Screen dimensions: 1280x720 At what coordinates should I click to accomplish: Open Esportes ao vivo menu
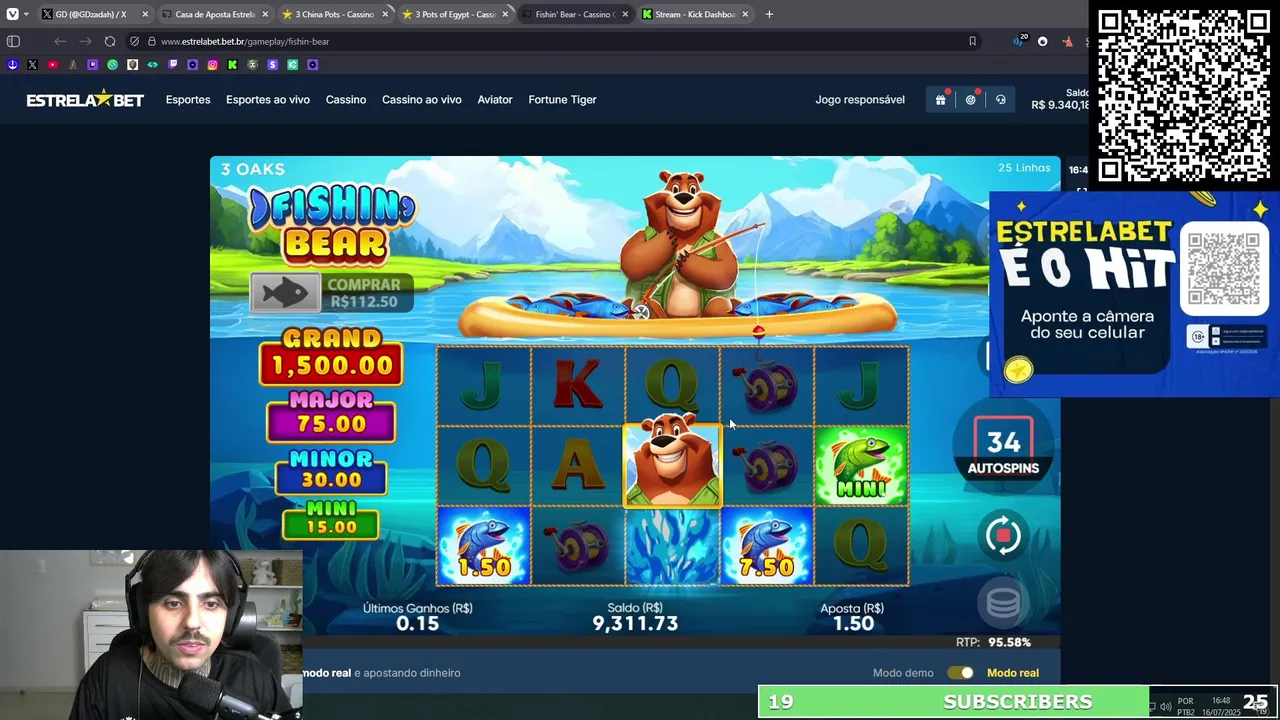[268, 100]
